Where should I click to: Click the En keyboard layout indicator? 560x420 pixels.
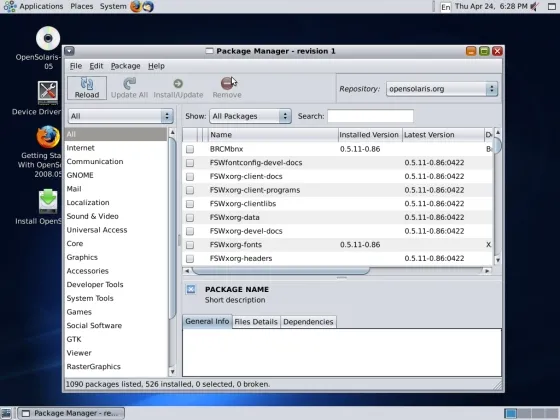(445, 7)
